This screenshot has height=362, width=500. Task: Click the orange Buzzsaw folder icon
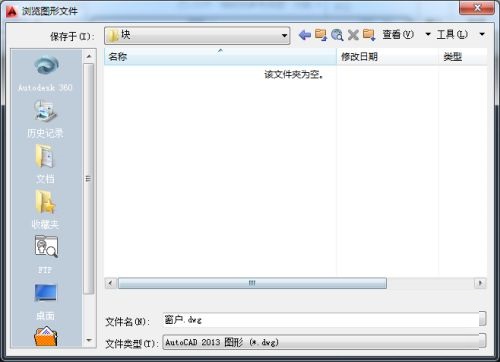coord(46,337)
